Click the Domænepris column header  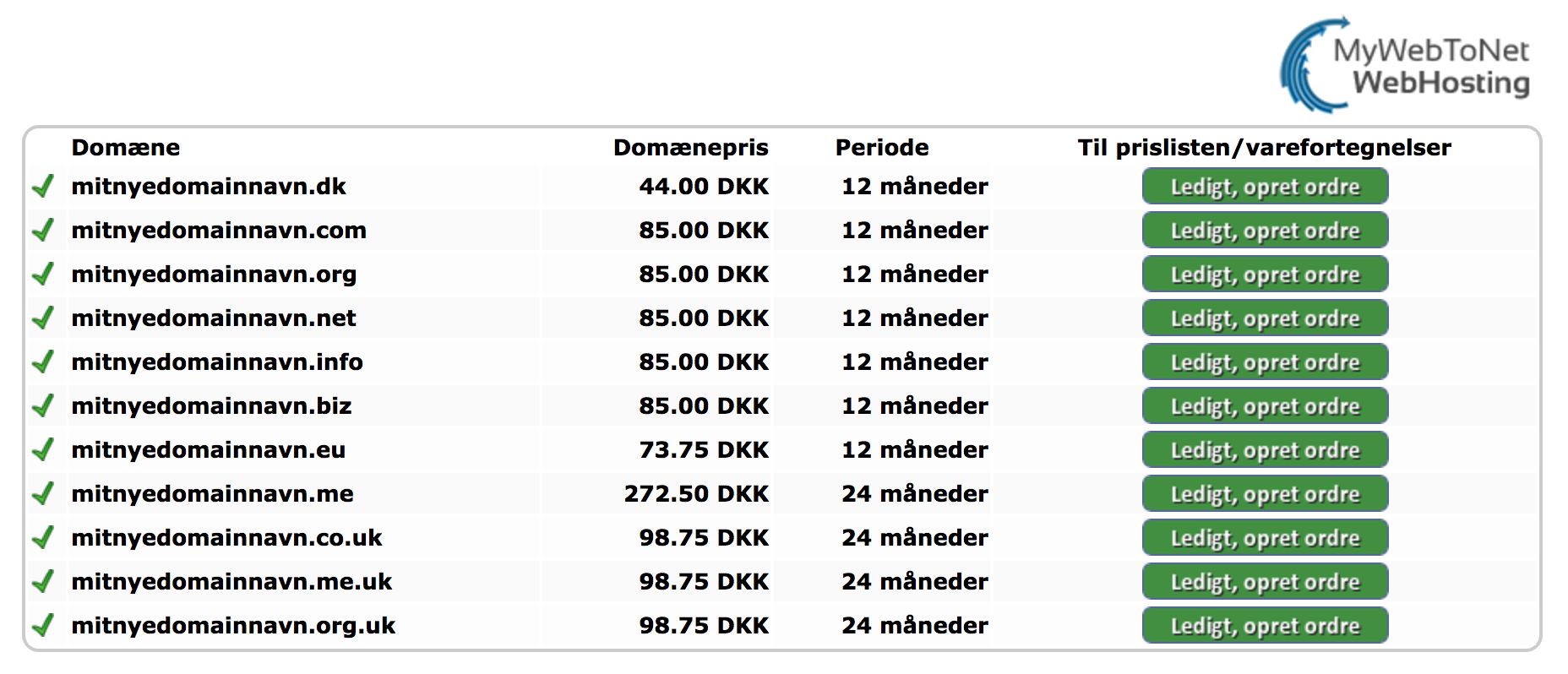click(690, 148)
